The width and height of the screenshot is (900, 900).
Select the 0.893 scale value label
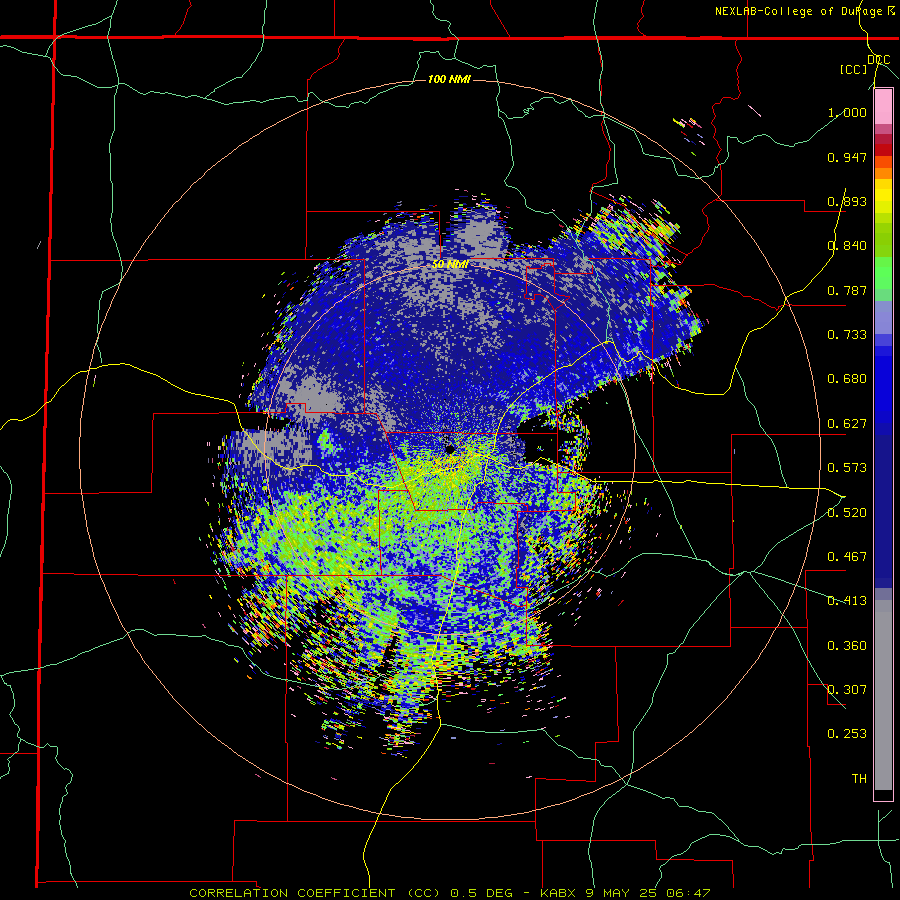click(847, 201)
